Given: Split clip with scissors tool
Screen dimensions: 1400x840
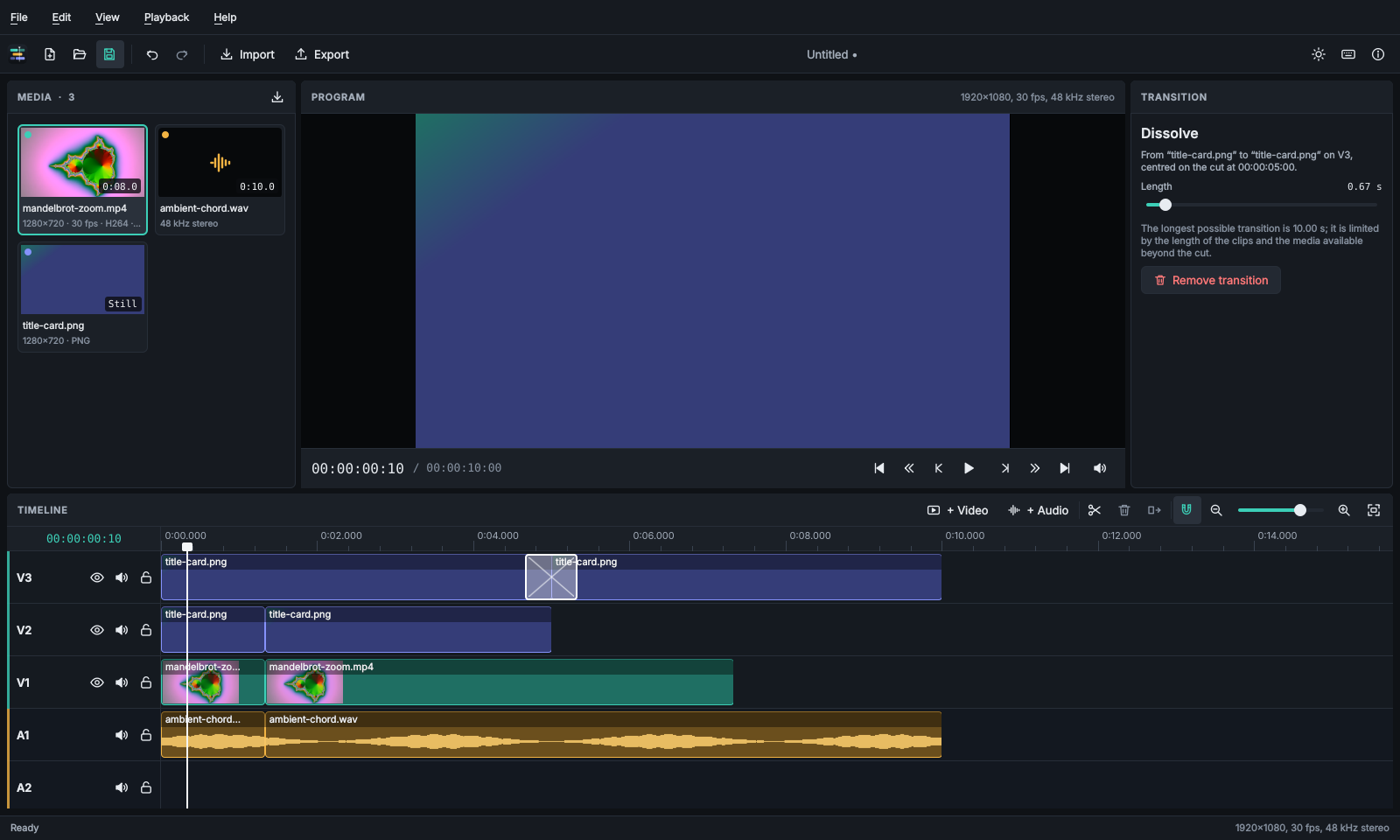Looking at the screenshot, I should (1095, 510).
